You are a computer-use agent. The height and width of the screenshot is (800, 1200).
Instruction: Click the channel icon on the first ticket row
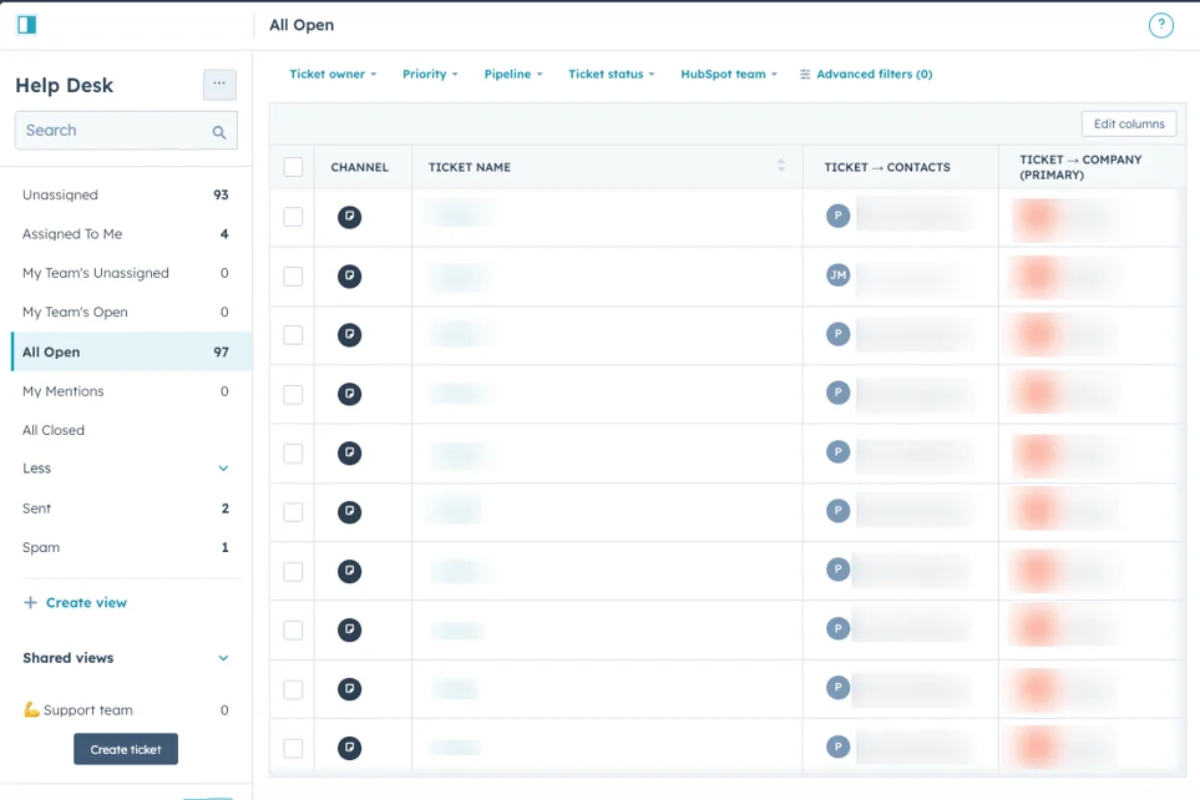tap(349, 217)
